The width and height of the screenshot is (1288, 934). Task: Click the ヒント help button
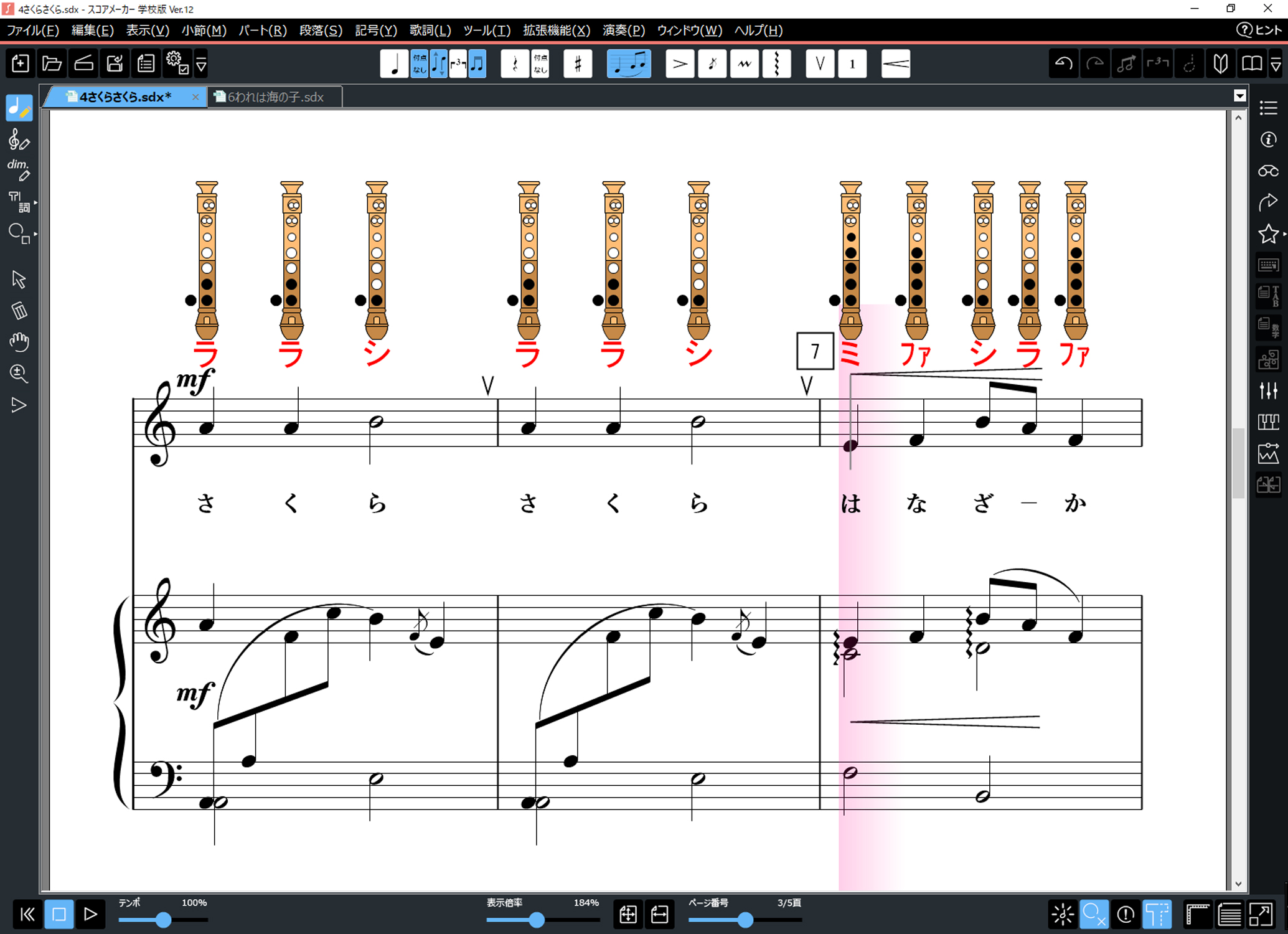(1259, 30)
